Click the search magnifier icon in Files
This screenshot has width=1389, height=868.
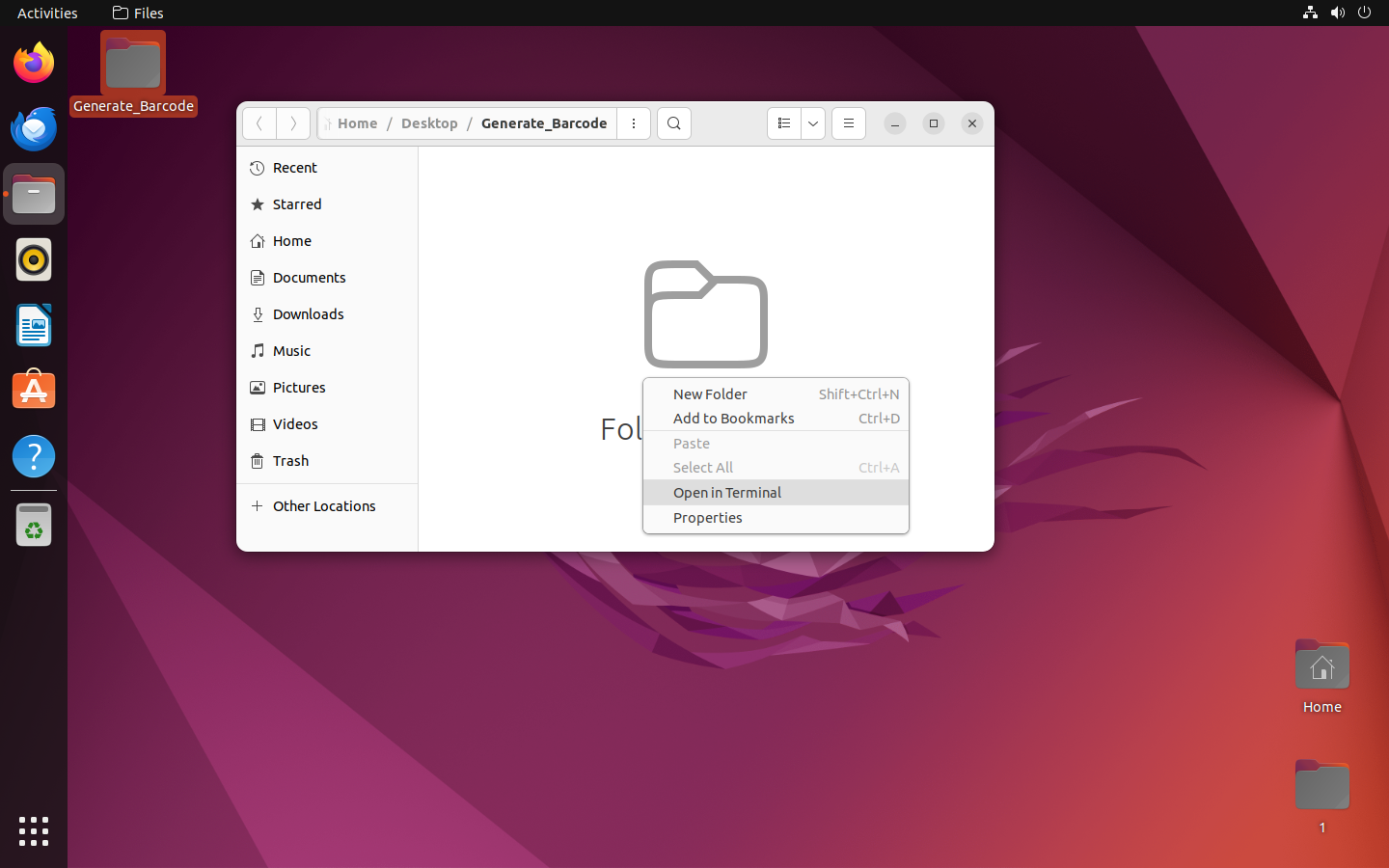pos(674,123)
